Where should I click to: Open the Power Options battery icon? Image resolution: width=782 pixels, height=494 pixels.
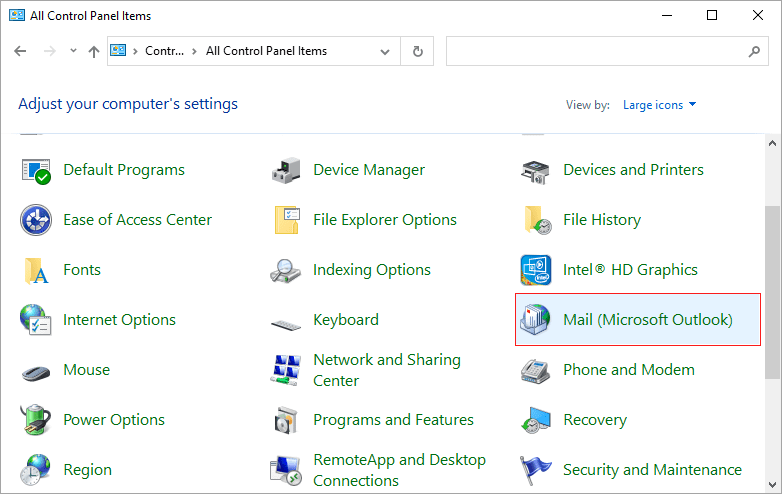click(36, 420)
